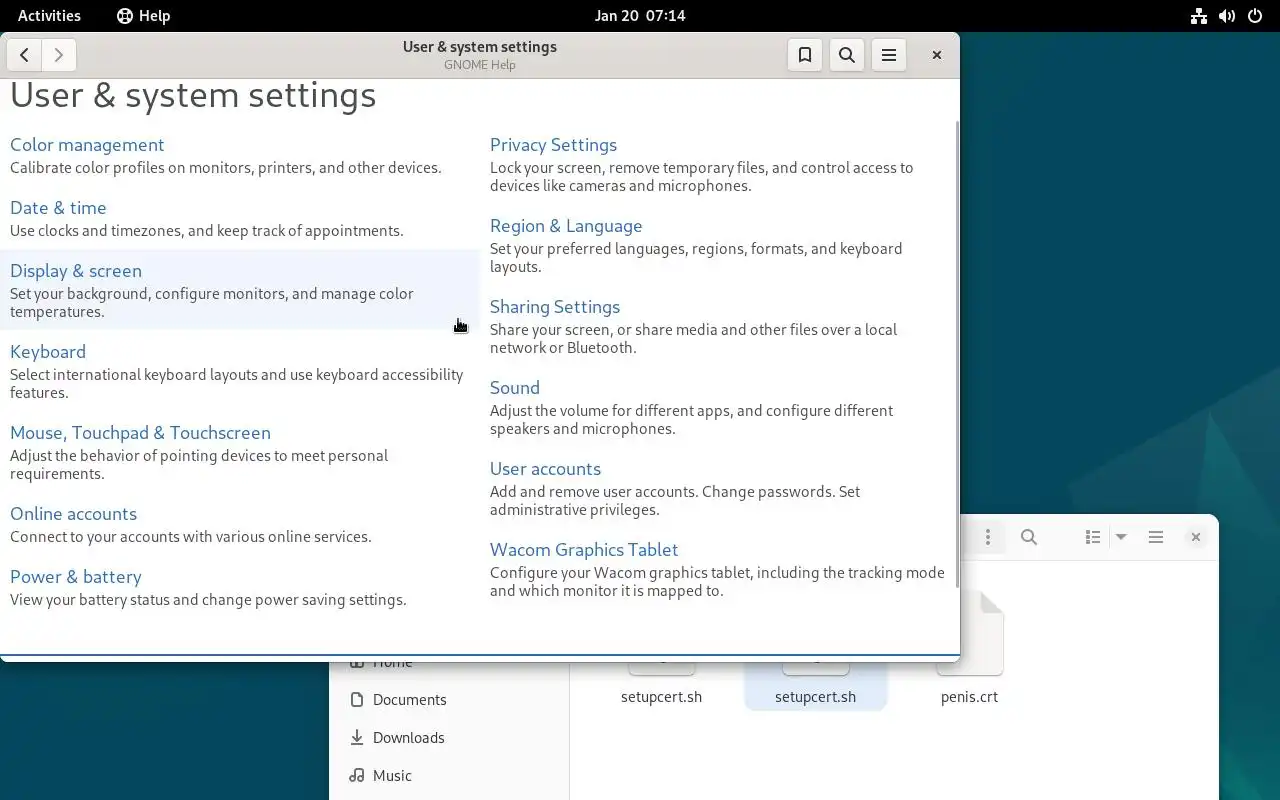
Task: Open Privacy Settings help topic
Action: click(553, 145)
